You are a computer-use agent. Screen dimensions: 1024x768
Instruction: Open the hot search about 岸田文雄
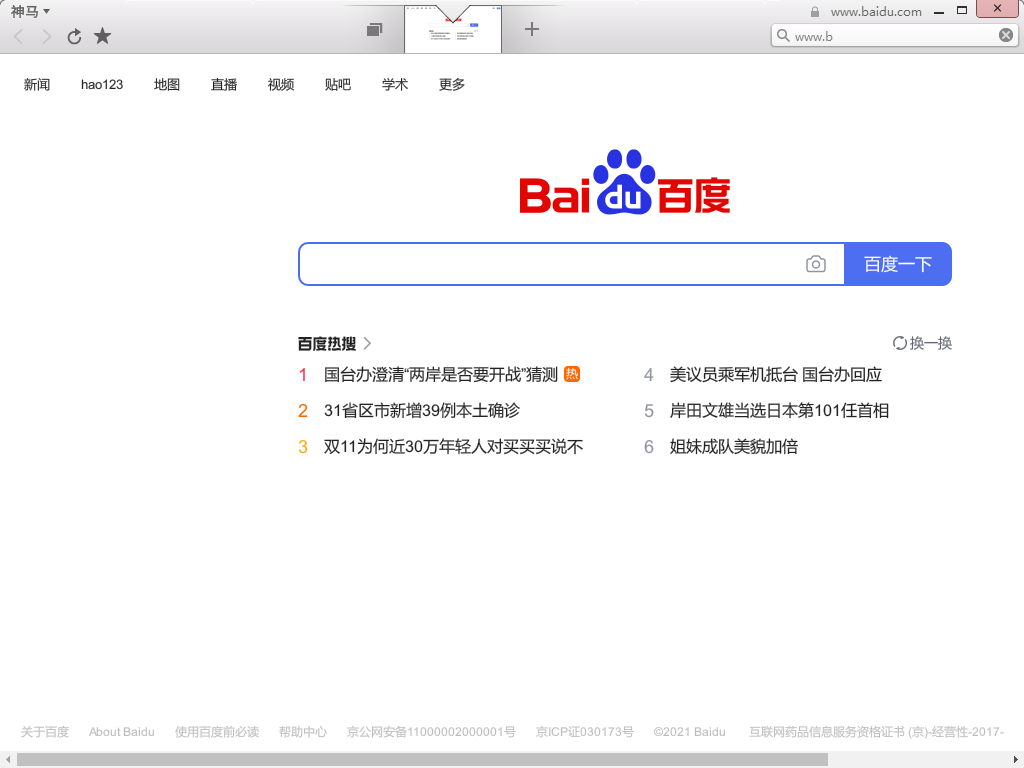tap(779, 411)
